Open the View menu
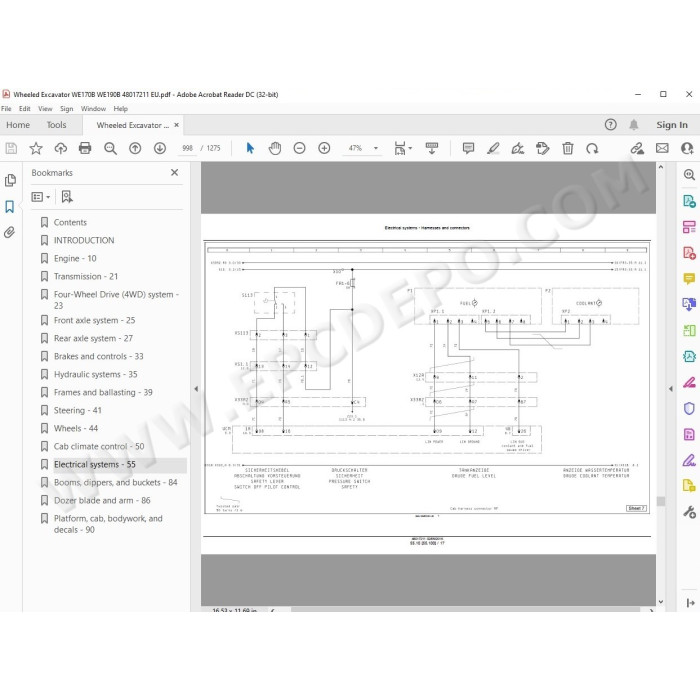The height and width of the screenshot is (700, 700). [x=45, y=108]
